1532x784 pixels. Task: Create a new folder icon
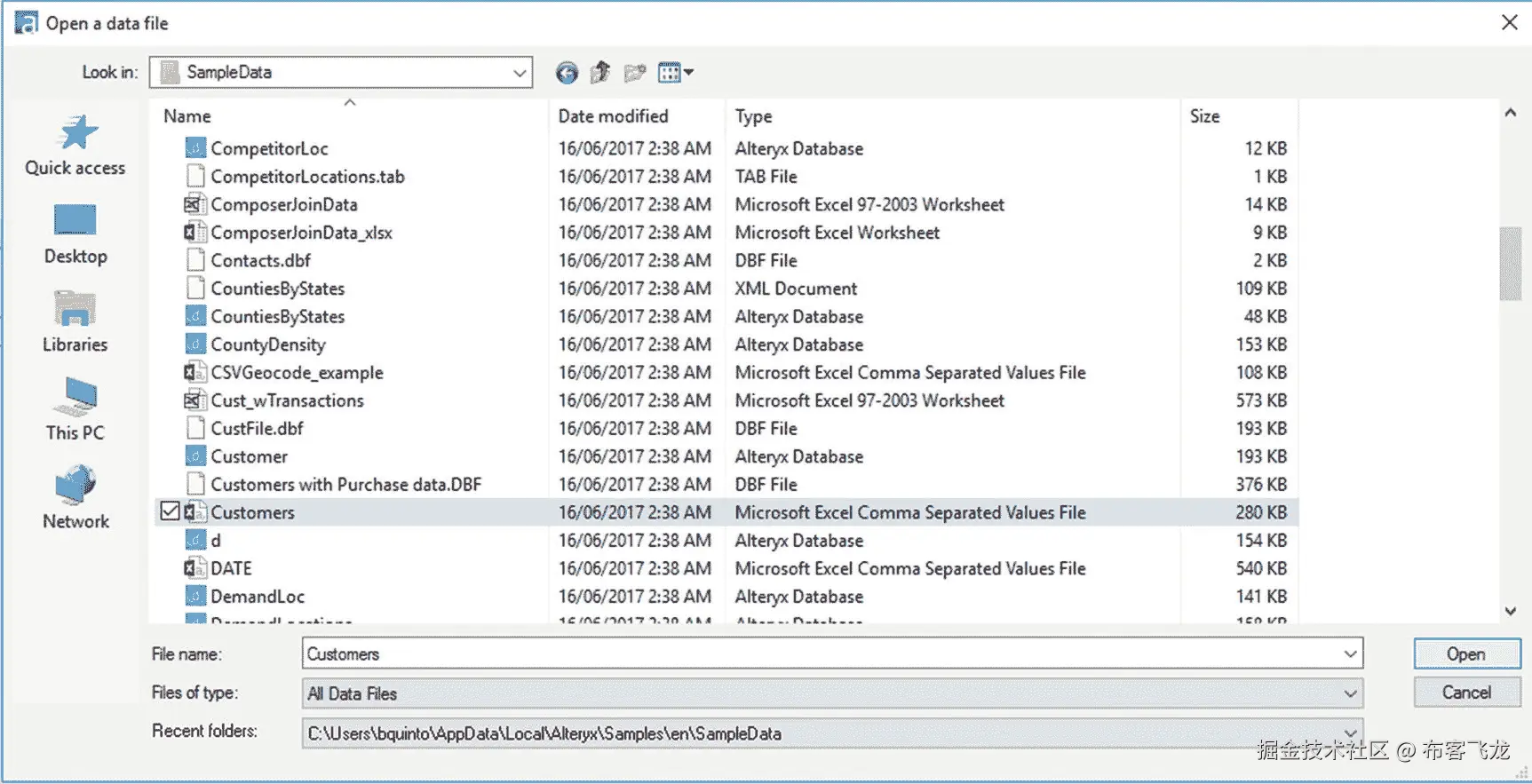click(635, 73)
